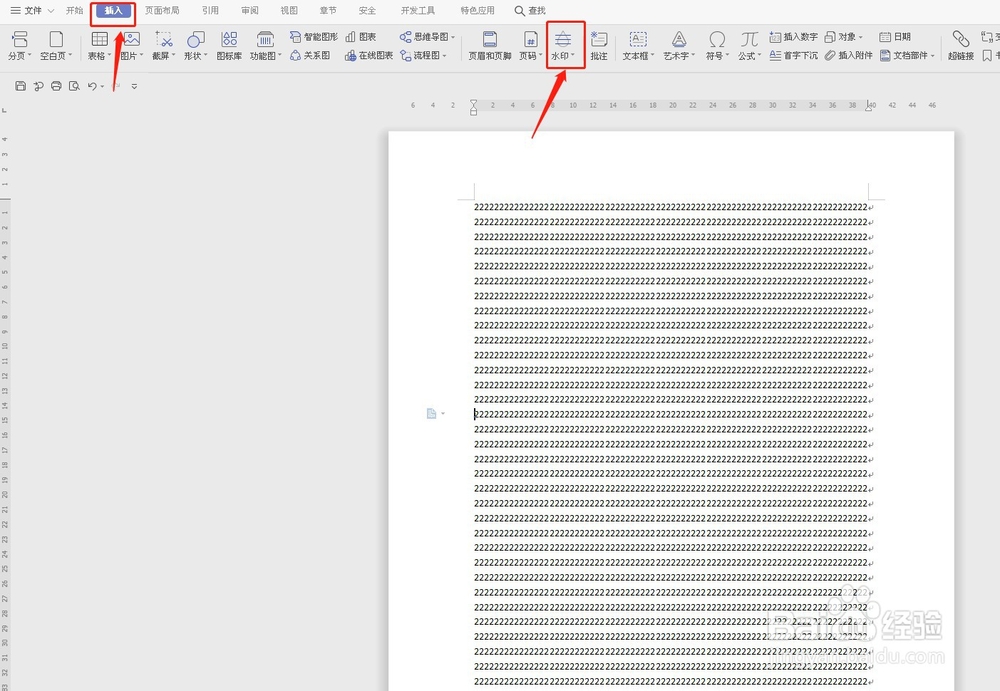Open the 特色应用 featured apps tab
This screenshot has width=1000, height=691.
[477, 11]
